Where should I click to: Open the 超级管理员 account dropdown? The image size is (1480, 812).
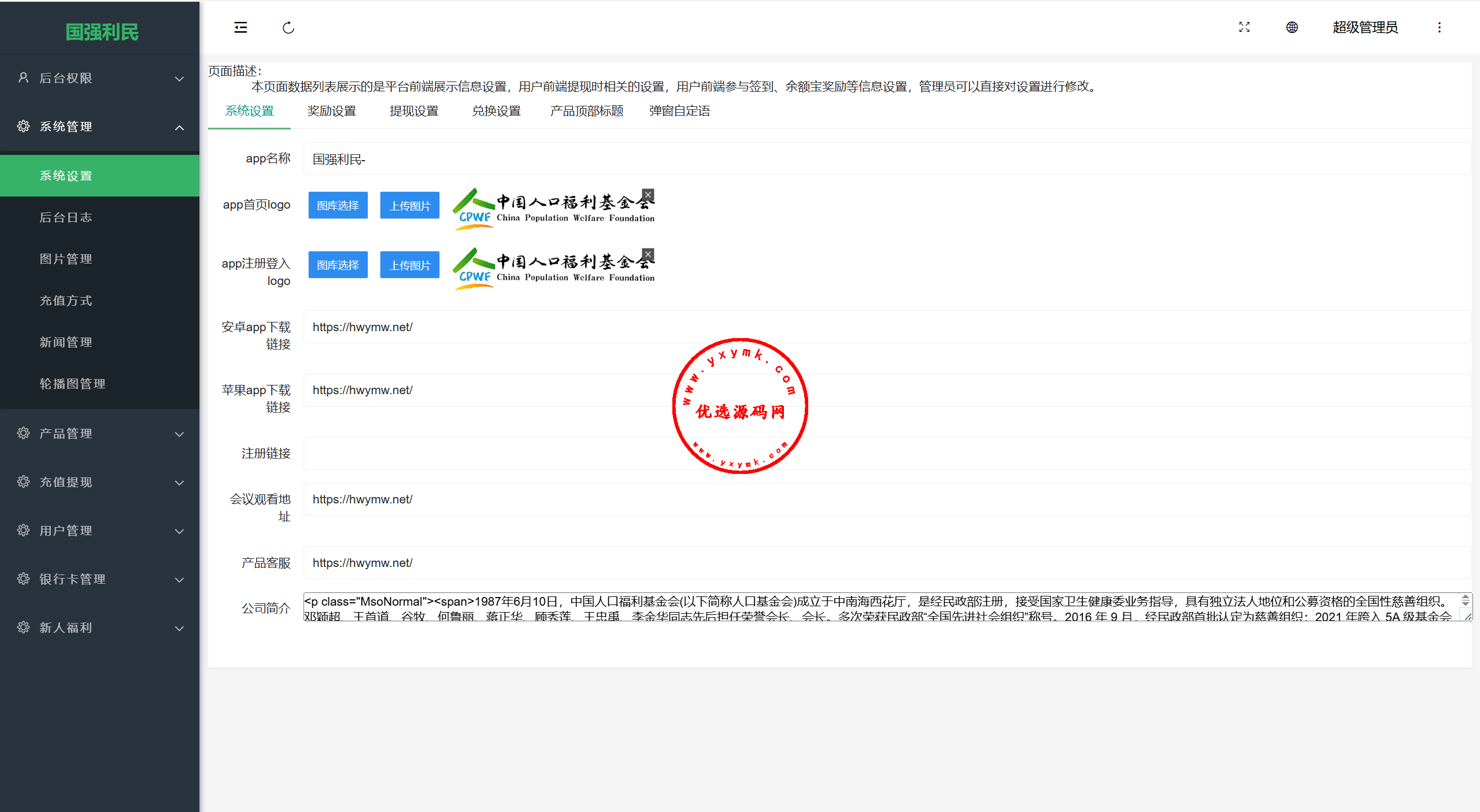tap(1365, 27)
